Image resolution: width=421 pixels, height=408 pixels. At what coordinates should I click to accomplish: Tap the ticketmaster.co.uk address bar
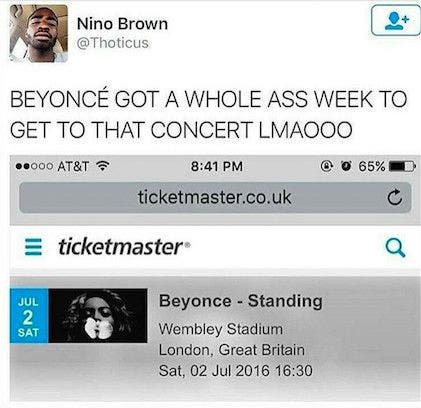click(215, 197)
